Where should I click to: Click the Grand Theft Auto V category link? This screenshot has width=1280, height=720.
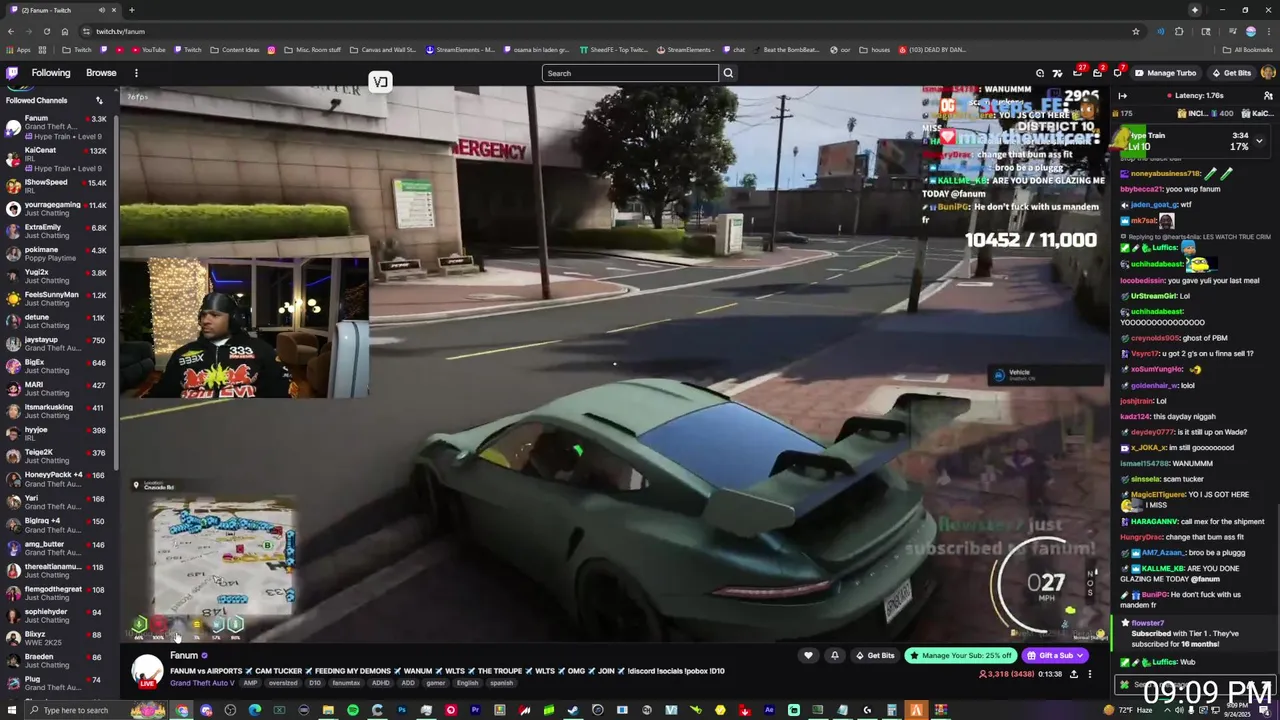[x=202, y=683]
